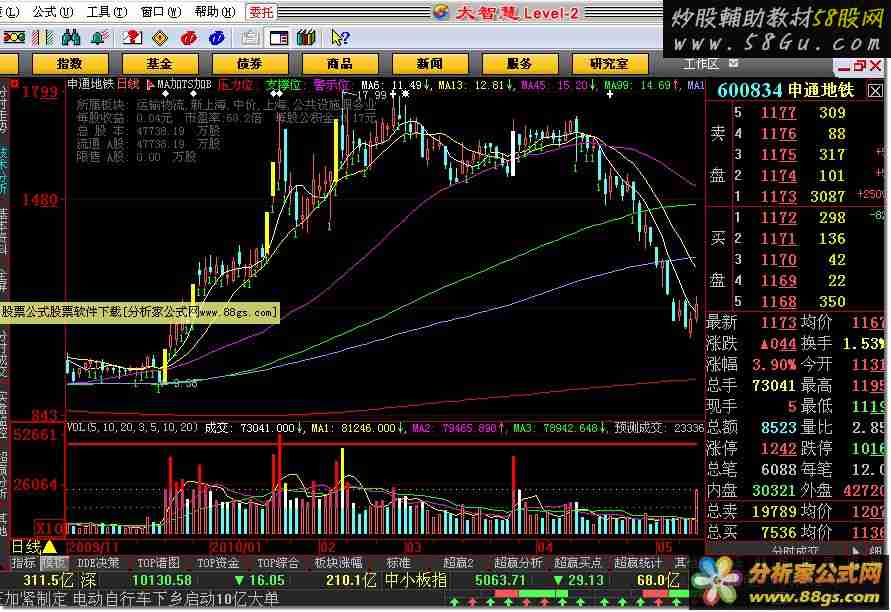This screenshot has width=891, height=612.
Task: Select the 新闻 category button
Action: click(430, 64)
